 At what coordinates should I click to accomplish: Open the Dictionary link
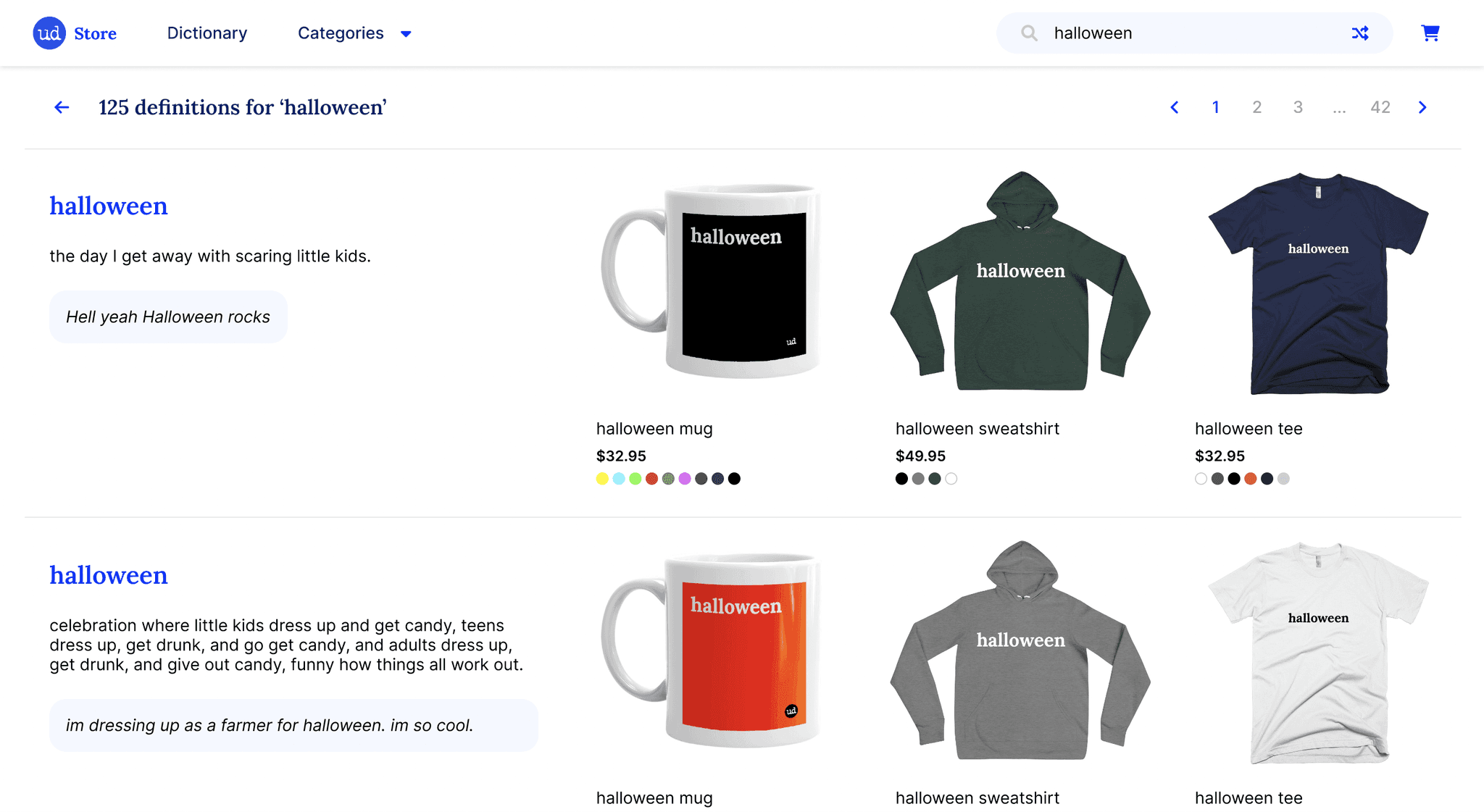pyautogui.click(x=207, y=33)
